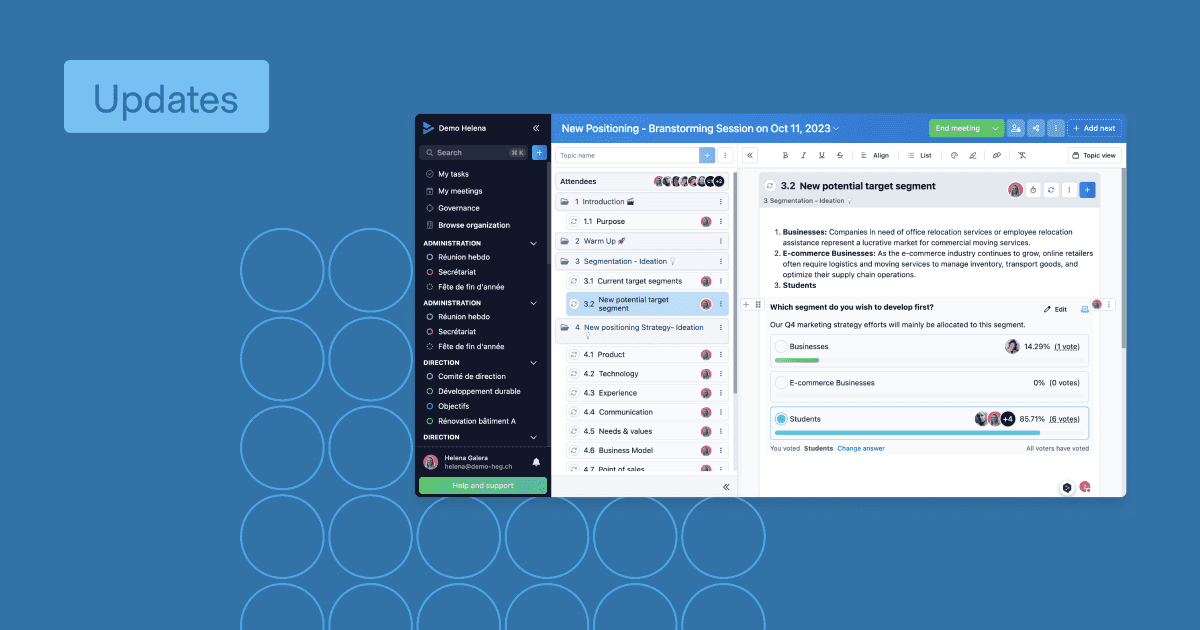The width and height of the screenshot is (1200, 630).
Task: Click the highlighter tool
Action: [x=972, y=155]
